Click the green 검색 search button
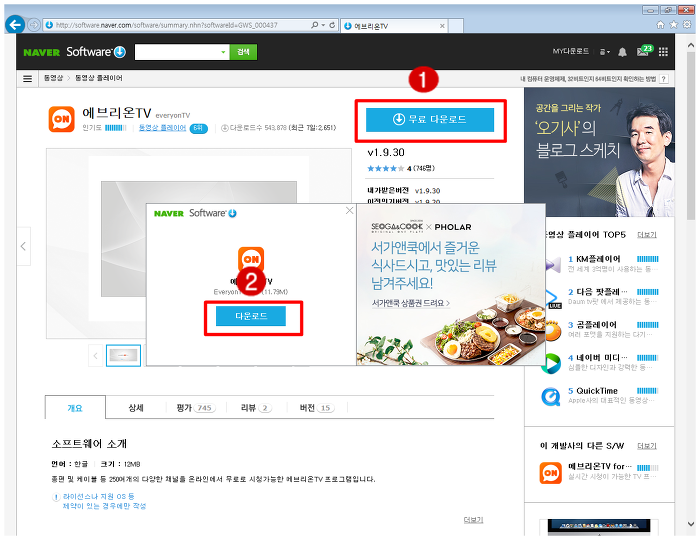Viewport: 700px width, 540px height. coord(243,52)
